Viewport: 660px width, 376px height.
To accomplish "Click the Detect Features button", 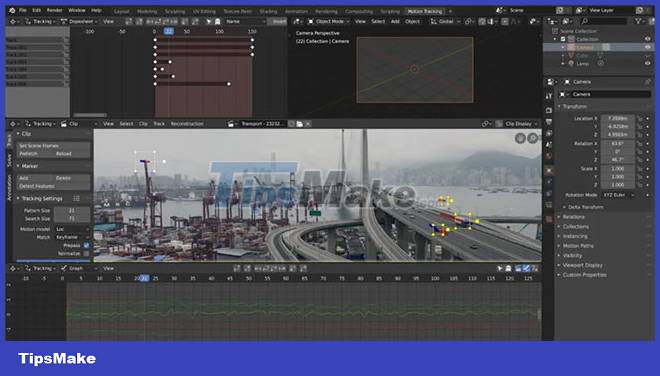I will click(53, 186).
